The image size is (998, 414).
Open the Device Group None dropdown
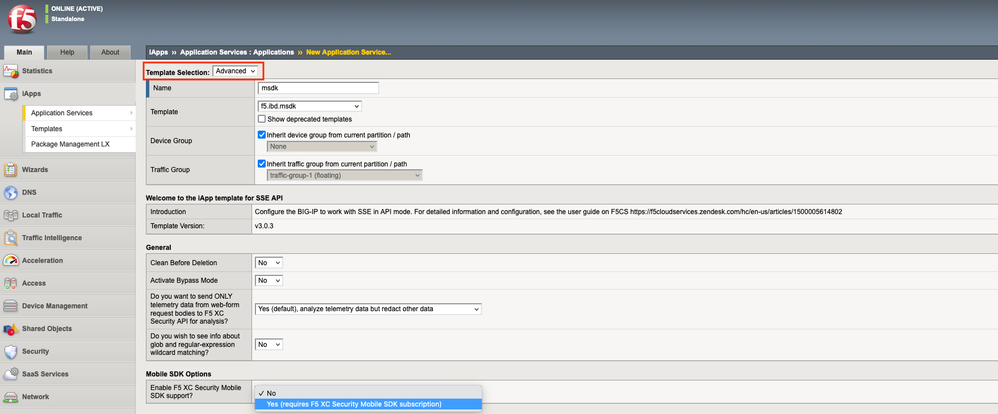point(321,146)
